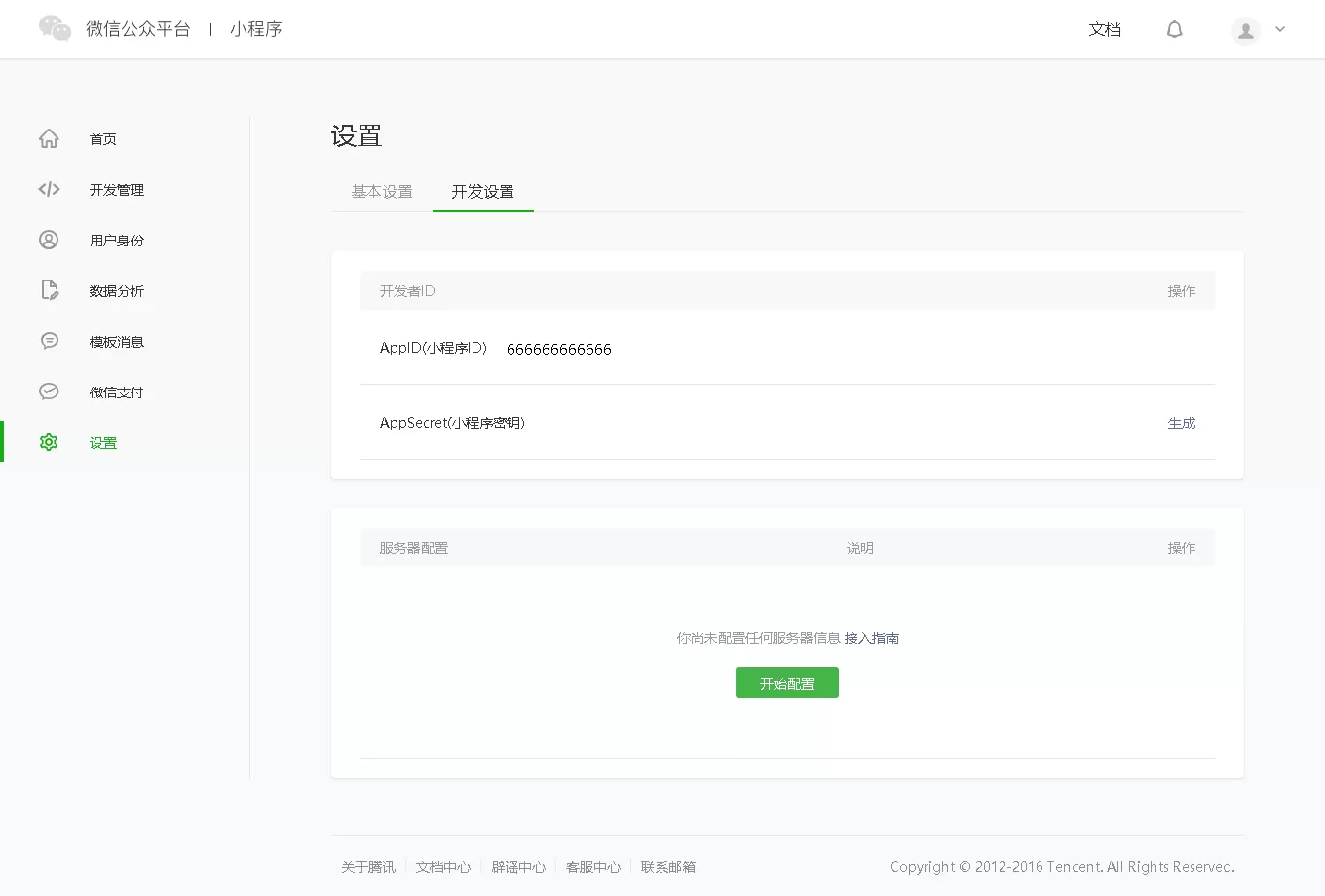Screen dimensions: 1325x896
Task: Click the document icon beside 数据分析
Action: click(50, 290)
